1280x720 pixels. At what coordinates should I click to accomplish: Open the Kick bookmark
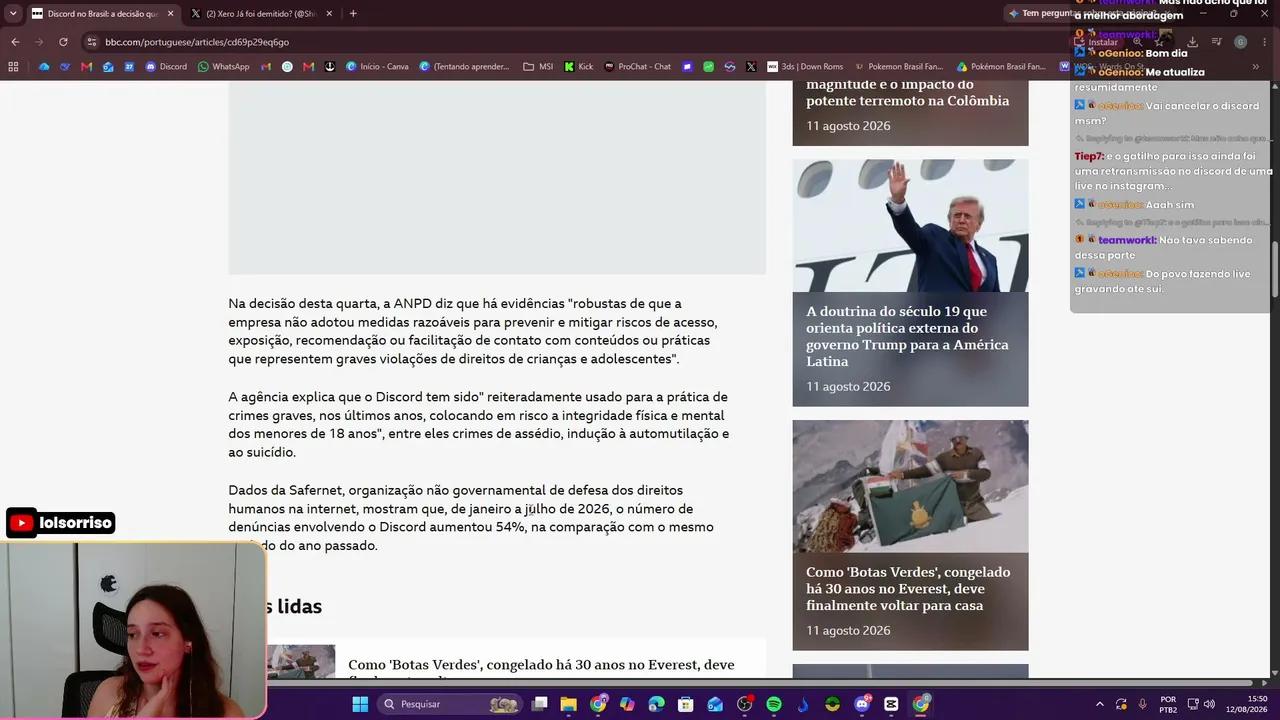pos(578,67)
